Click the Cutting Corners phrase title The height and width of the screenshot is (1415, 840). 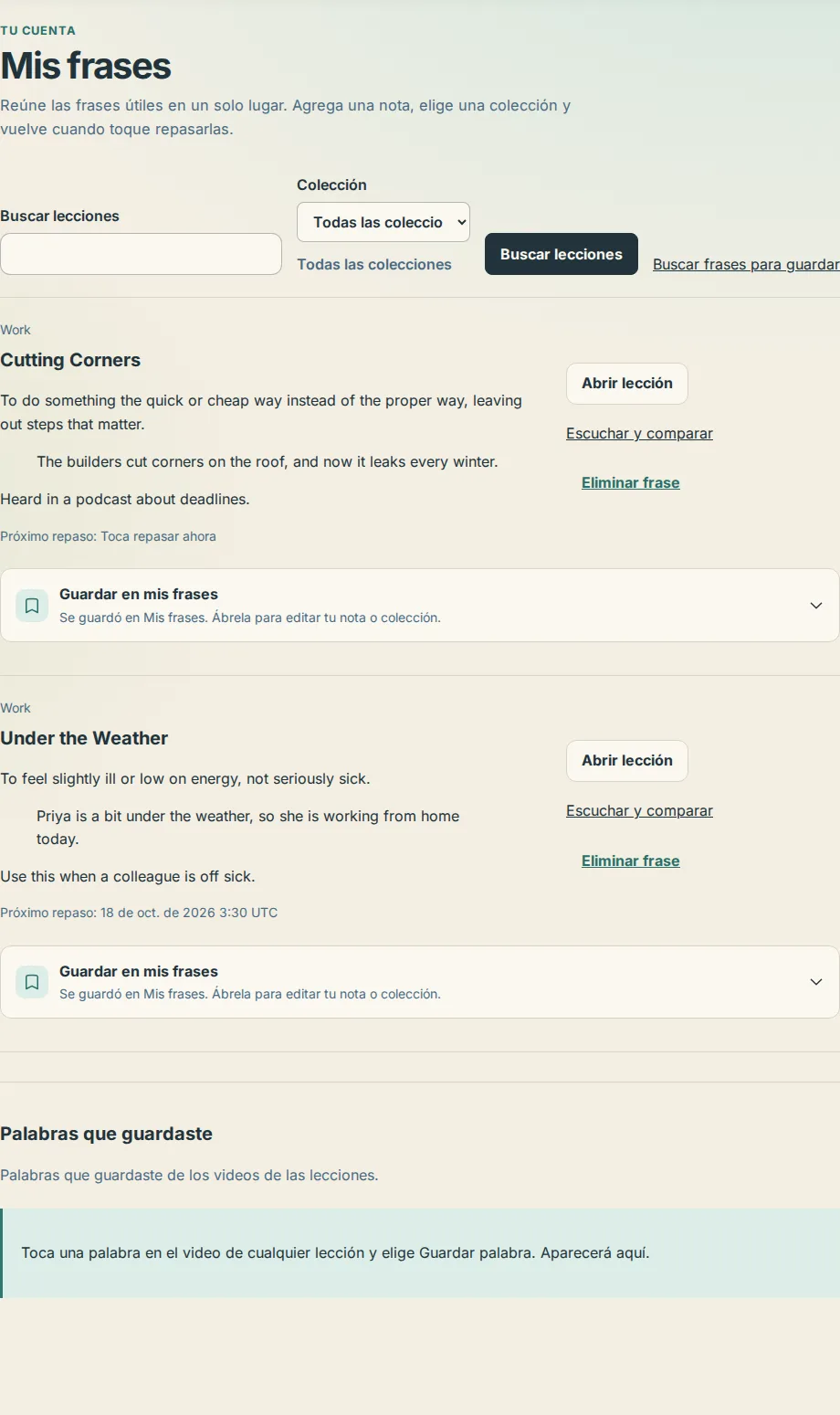(70, 360)
